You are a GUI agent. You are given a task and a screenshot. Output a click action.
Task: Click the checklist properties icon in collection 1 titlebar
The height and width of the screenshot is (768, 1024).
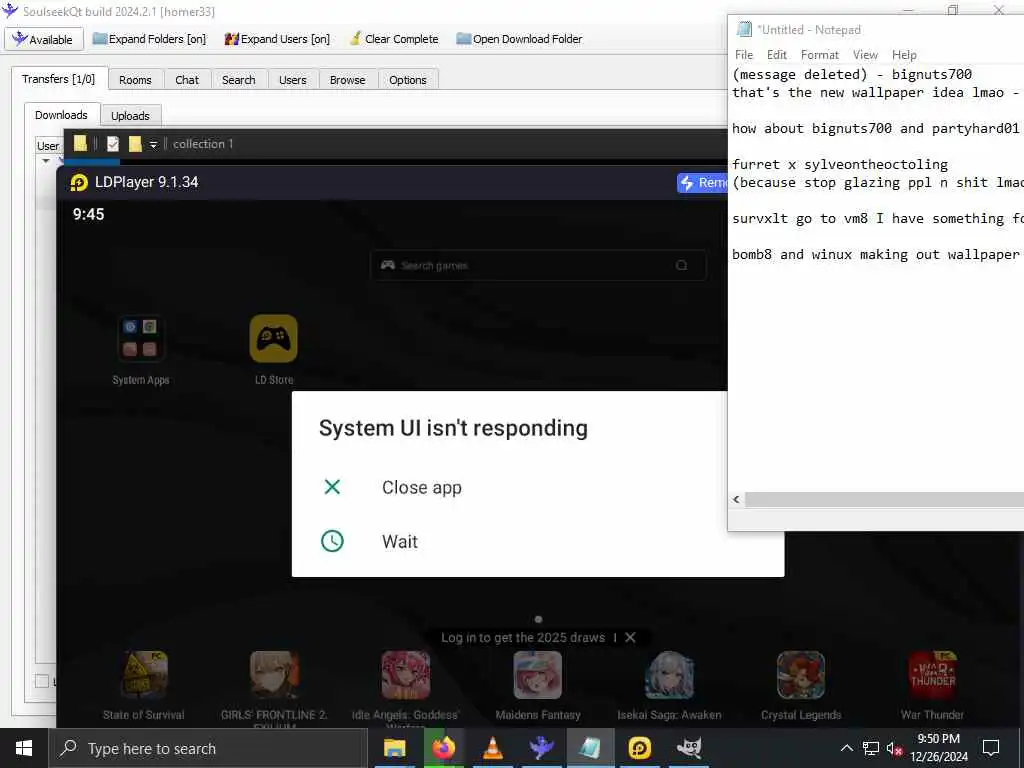tap(113, 144)
